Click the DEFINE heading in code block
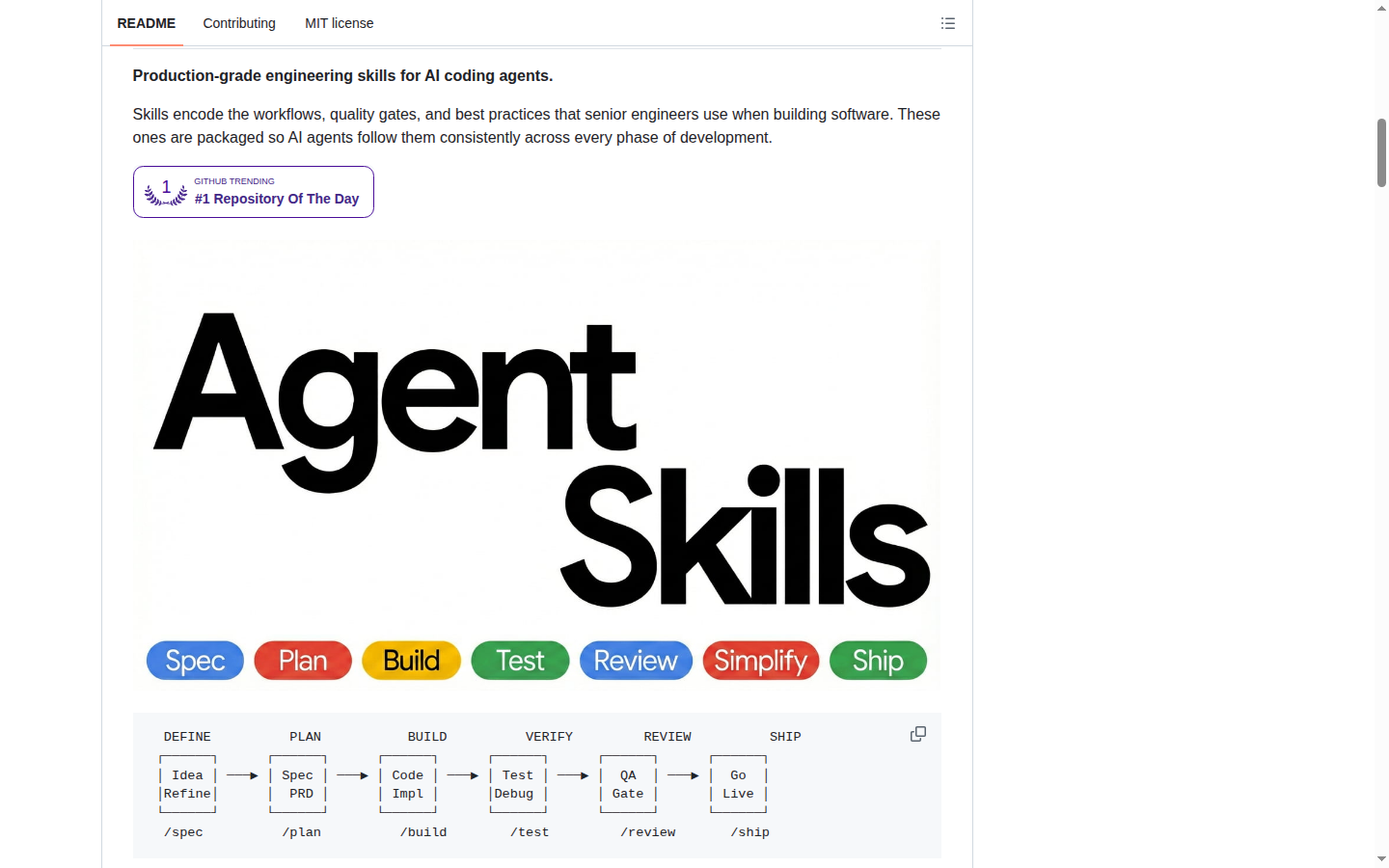Screen dimensions: 1389x868 [x=187, y=737]
